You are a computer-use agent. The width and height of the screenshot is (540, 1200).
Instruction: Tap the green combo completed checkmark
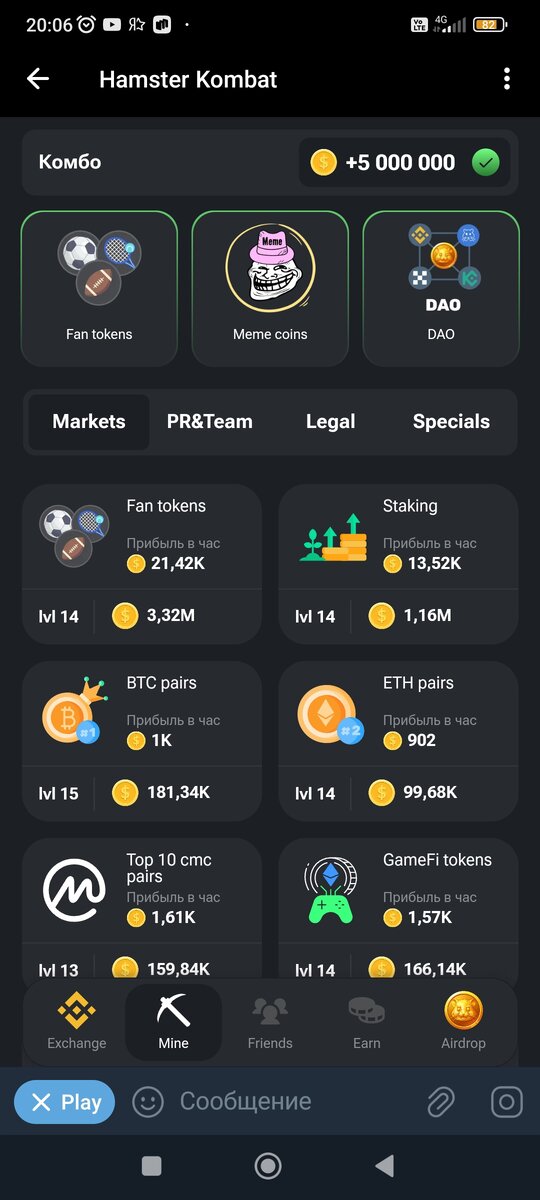pyautogui.click(x=485, y=163)
